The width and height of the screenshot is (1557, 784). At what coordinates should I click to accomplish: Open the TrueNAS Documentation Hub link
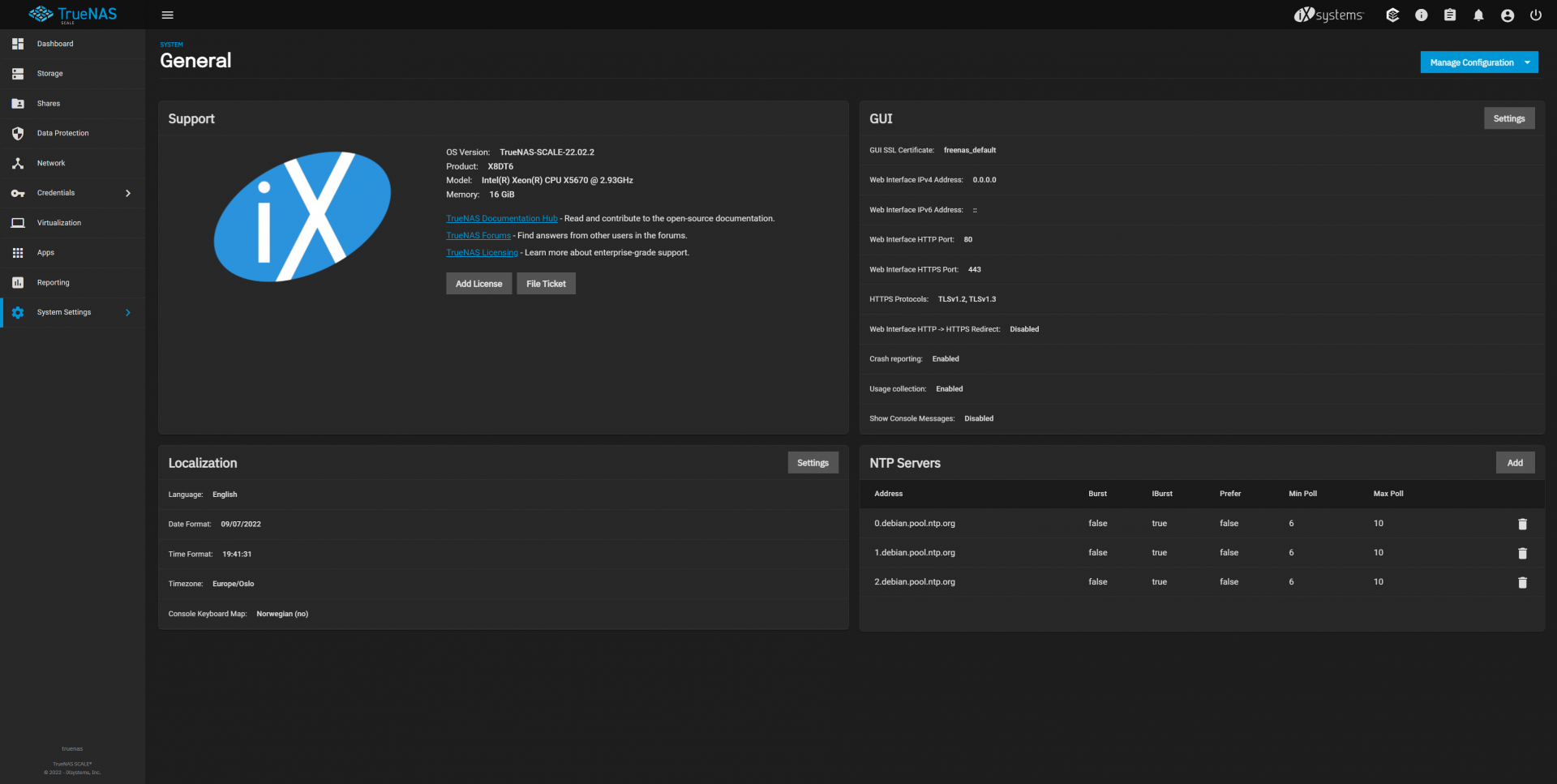pyautogui.click(x=502, y=219)
